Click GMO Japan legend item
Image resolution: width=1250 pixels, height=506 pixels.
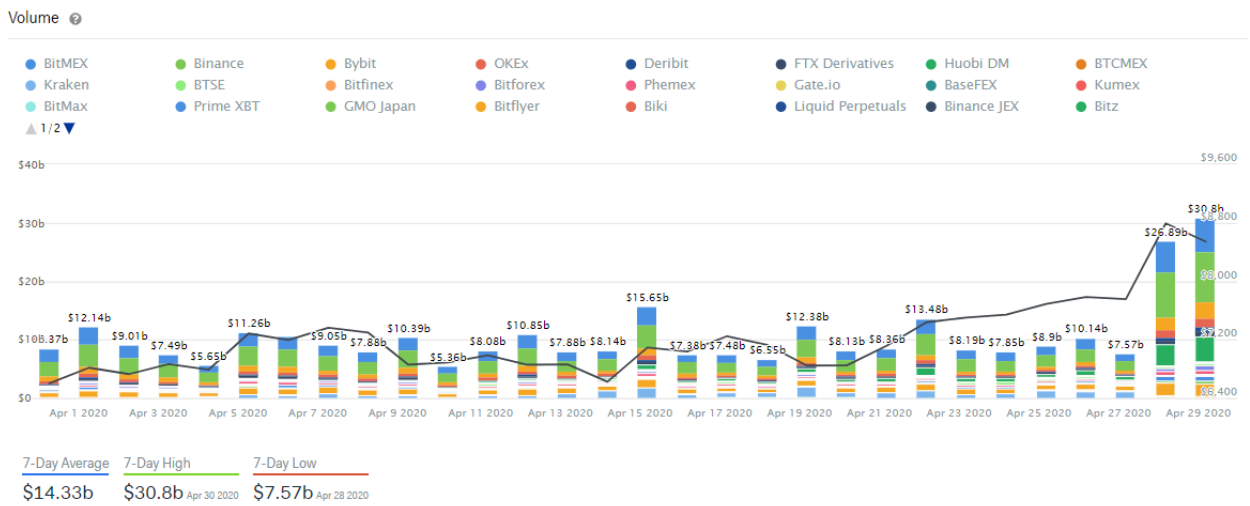[x=370, y=106]
